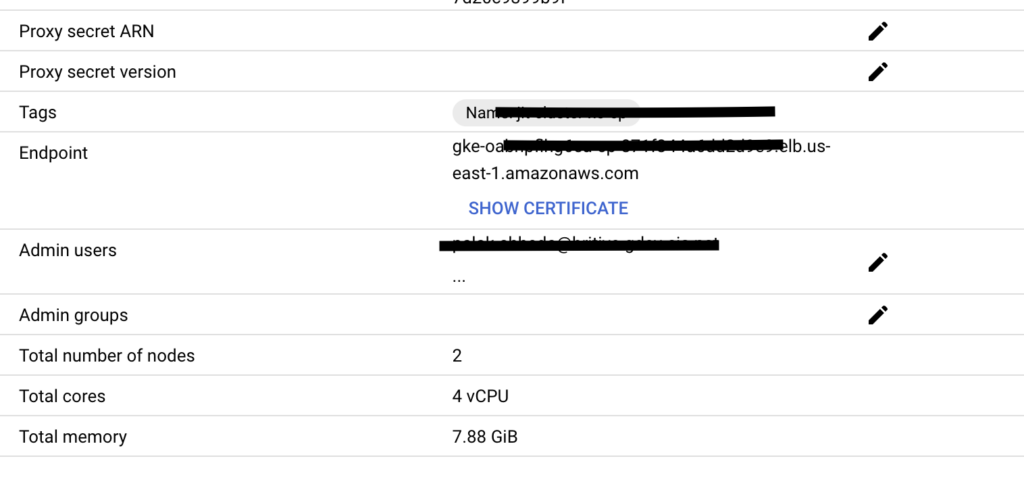Click the Total number of nodes label
The image size is (1024, 492).
(106, 355)
